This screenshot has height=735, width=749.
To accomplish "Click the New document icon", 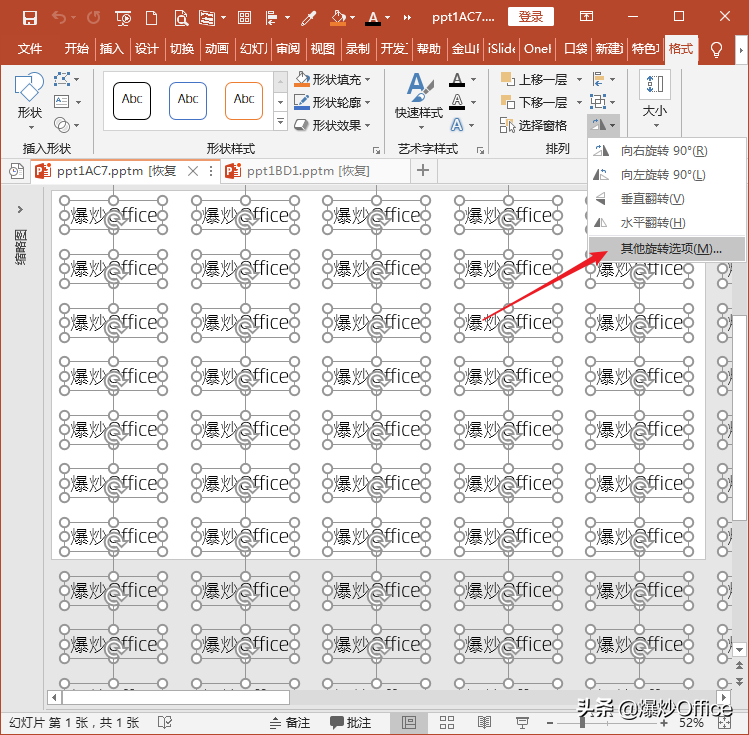I will [x=151, y=18].
